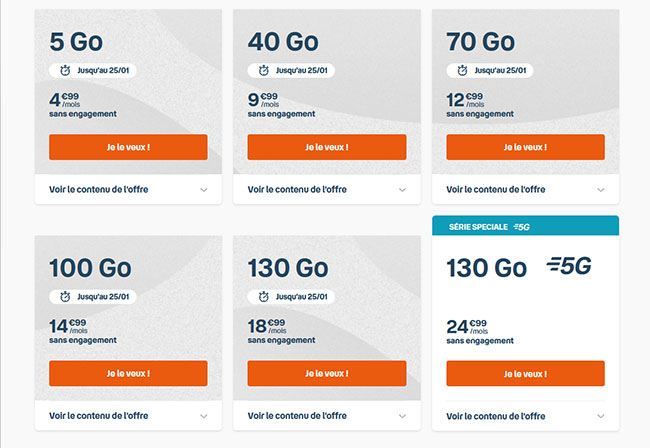Order the 100 Go plan at 14€99
650x448 pixels.
pyautogui.click(x=128, y=373)
